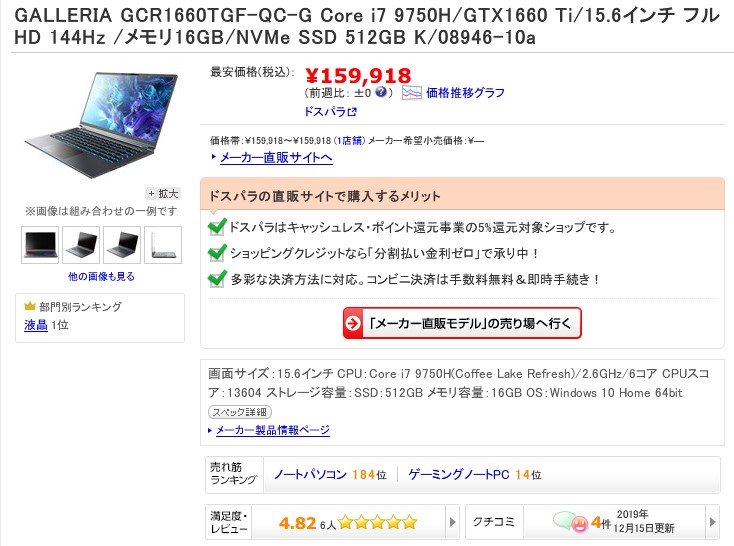Expand product image with 拡大 button
The width and height of the screenshot is (734, 546).
pyautogui.click(x=163, y=193)
